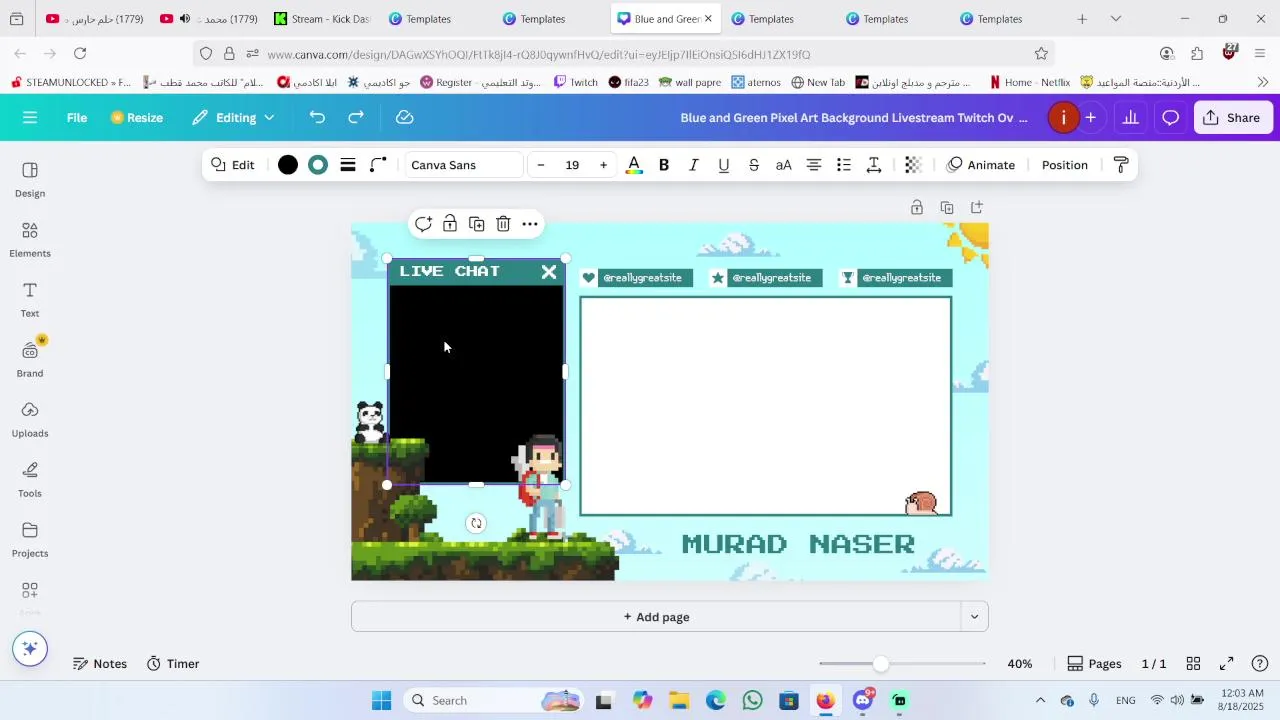The height and width of the screenshot is (720, 1280).
Task: Toggle bulleted list formatting
Action: (844, 165)
